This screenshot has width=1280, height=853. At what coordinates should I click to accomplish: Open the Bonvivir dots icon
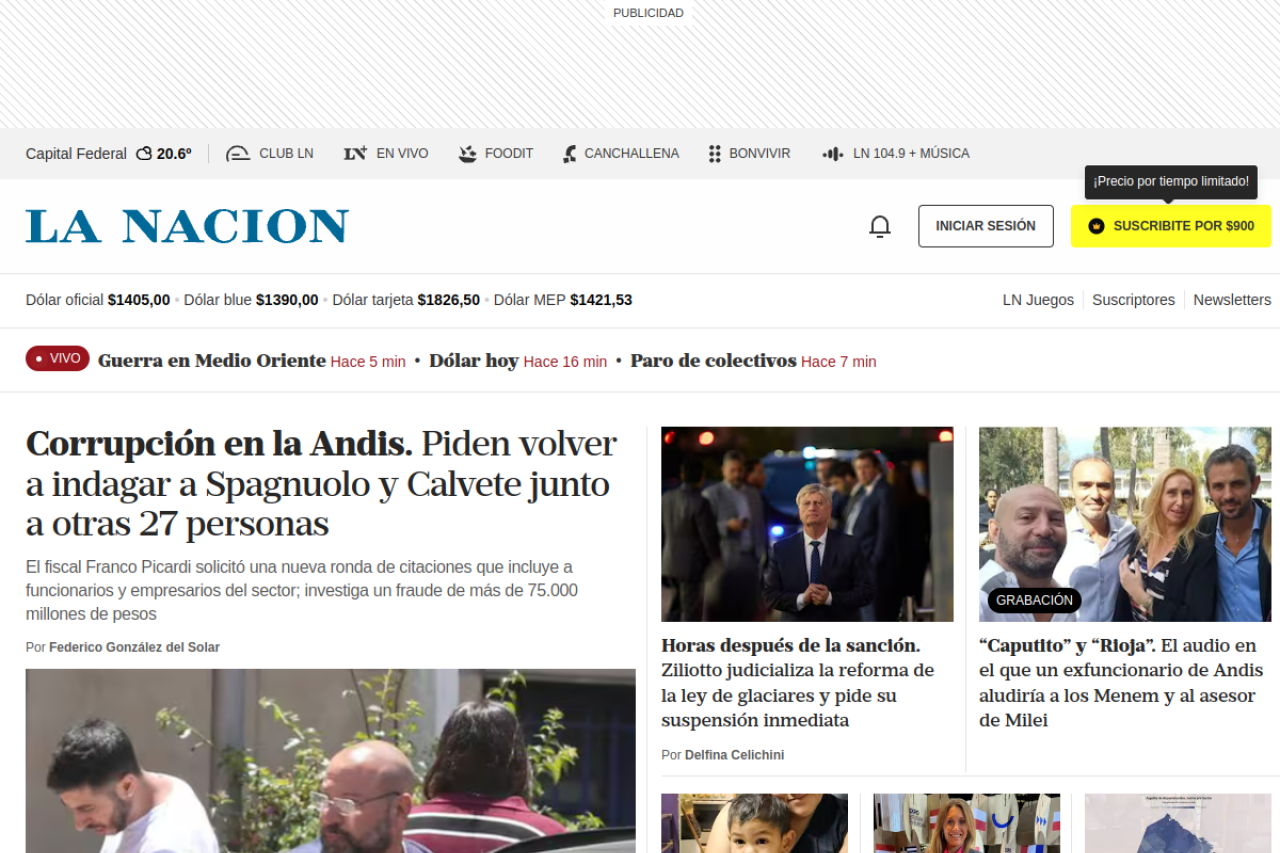click(715, 154)
